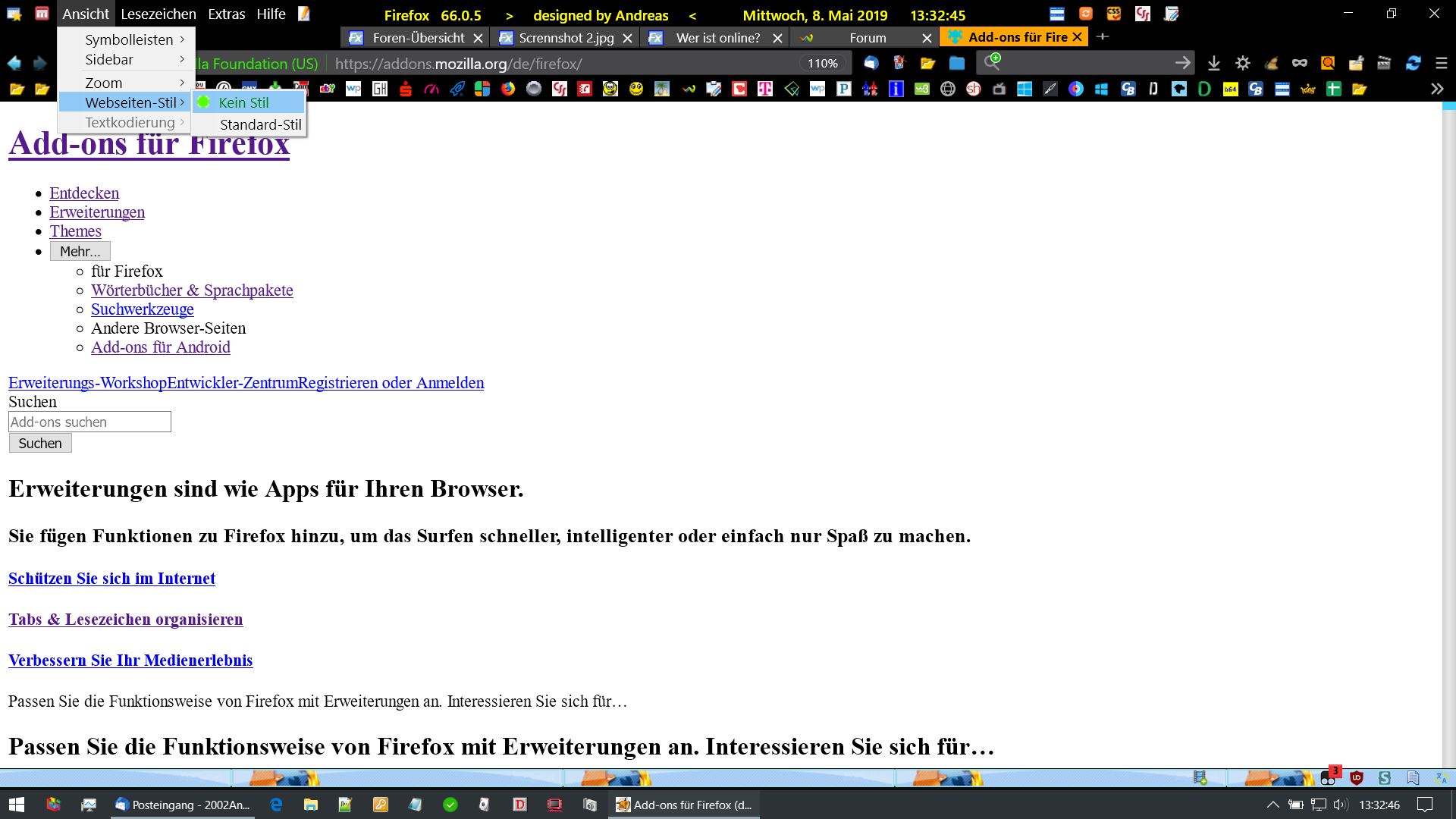The image size is (1456, 819).
Task: Click the Add-ons suchen input field
Action: coord(89,422)
